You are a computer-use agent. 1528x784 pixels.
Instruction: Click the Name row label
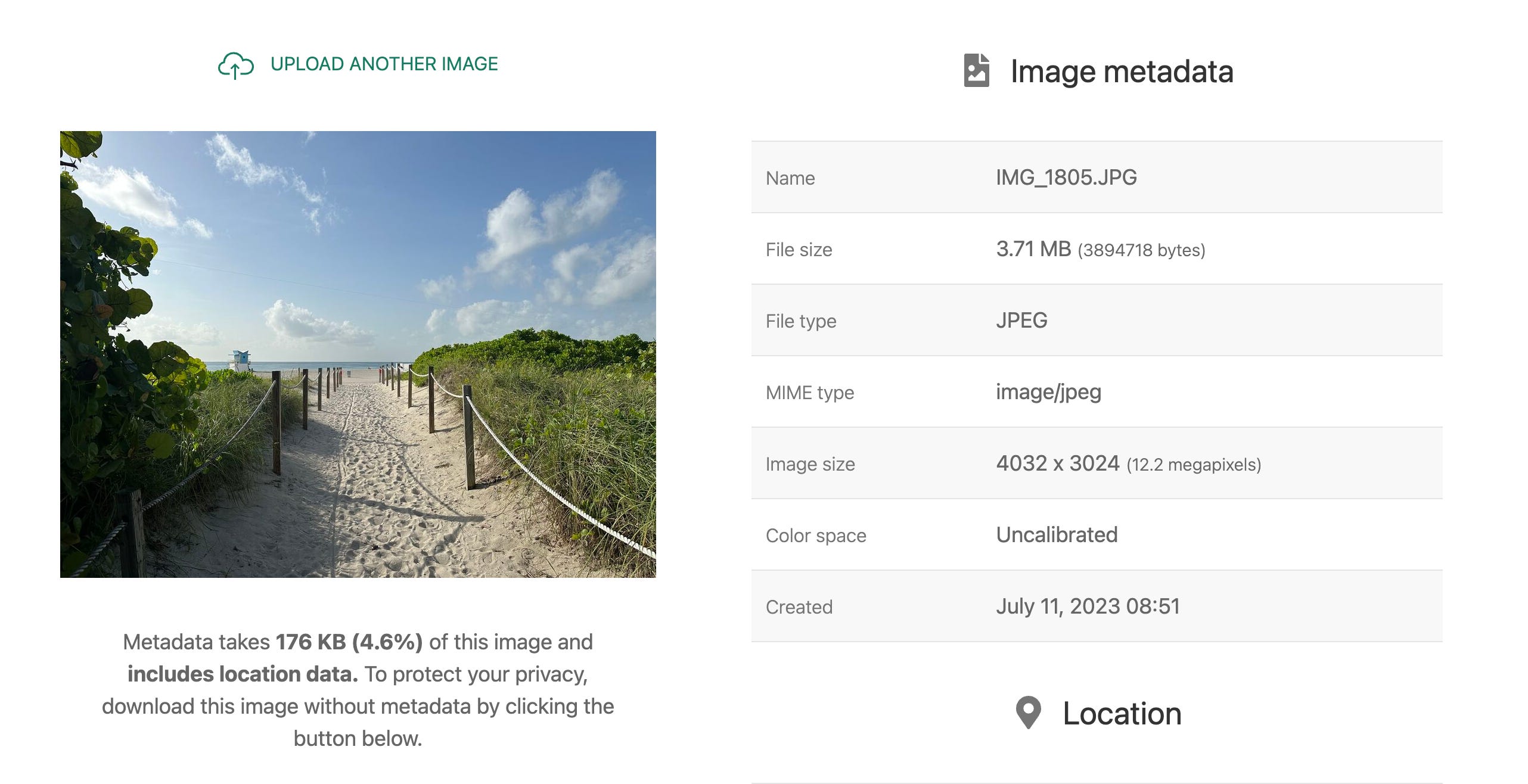click(x=790, y=178)
